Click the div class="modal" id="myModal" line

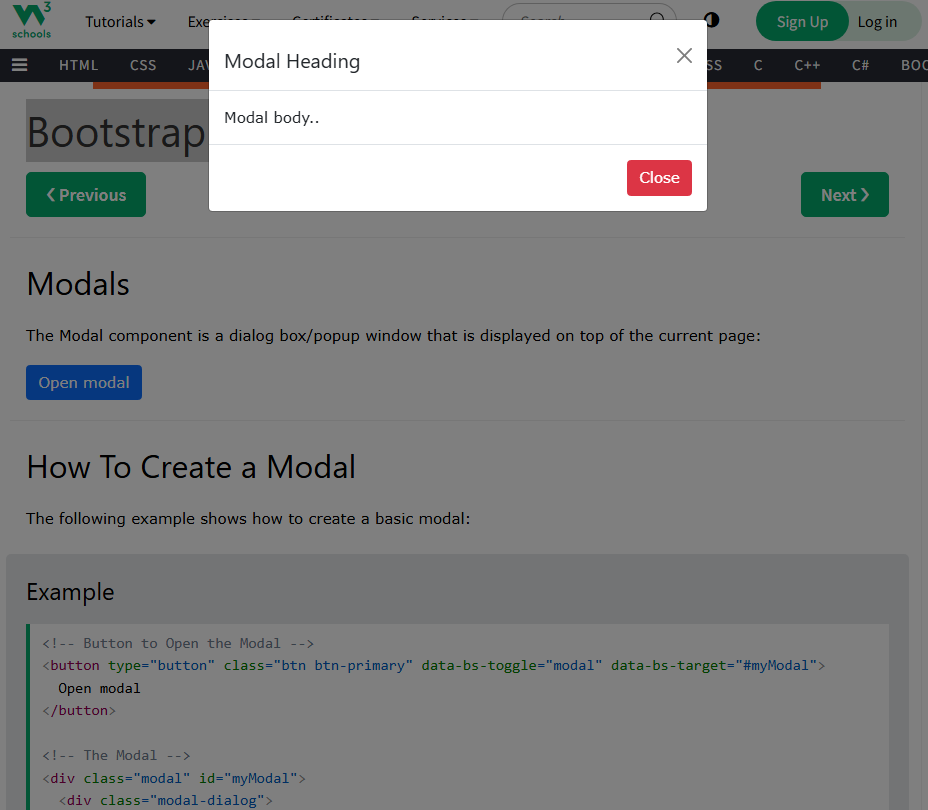tap(174, 778)
